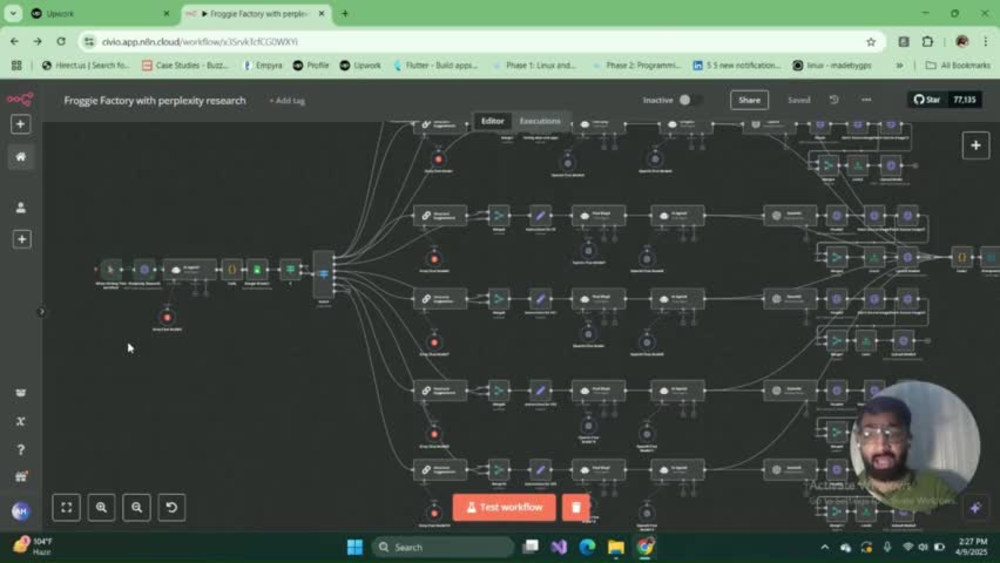Open the All Bookmarks folder
1000x563 pixels.
(x=958, y=65)
